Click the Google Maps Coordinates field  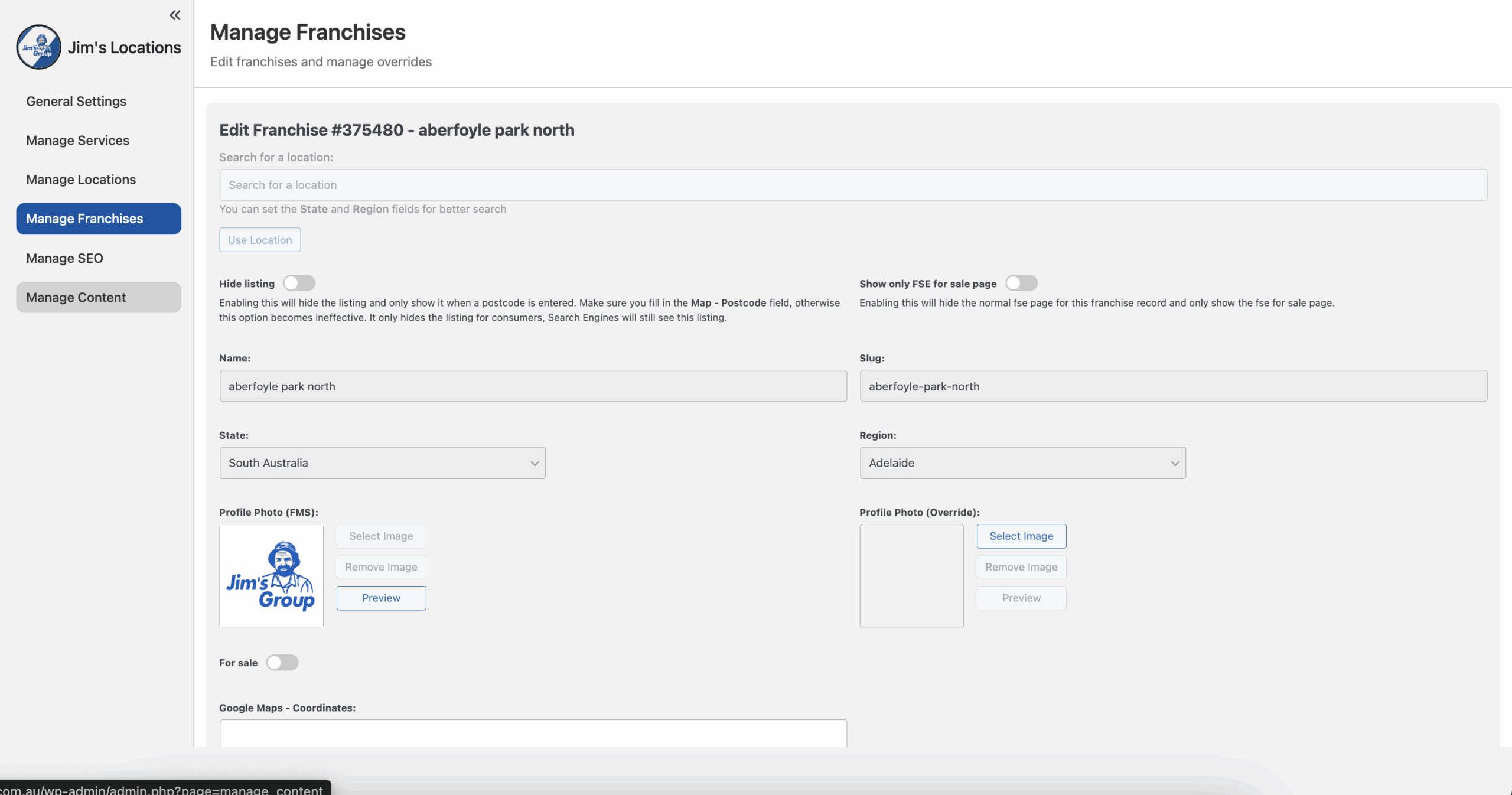point(533,734)
